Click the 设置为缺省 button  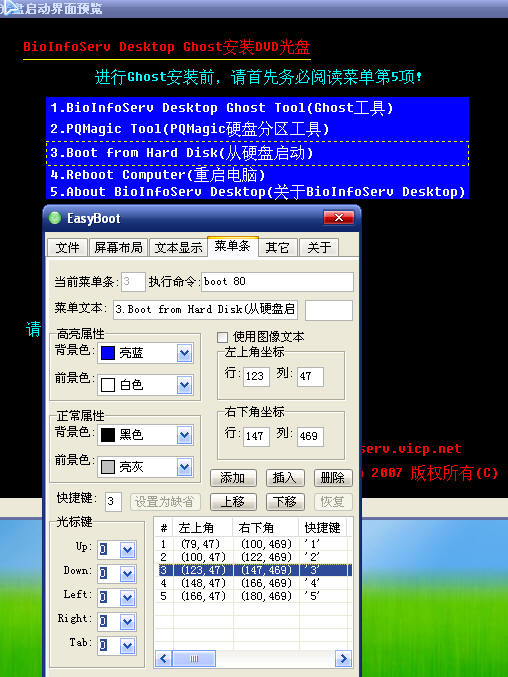(x=164, y=502)
